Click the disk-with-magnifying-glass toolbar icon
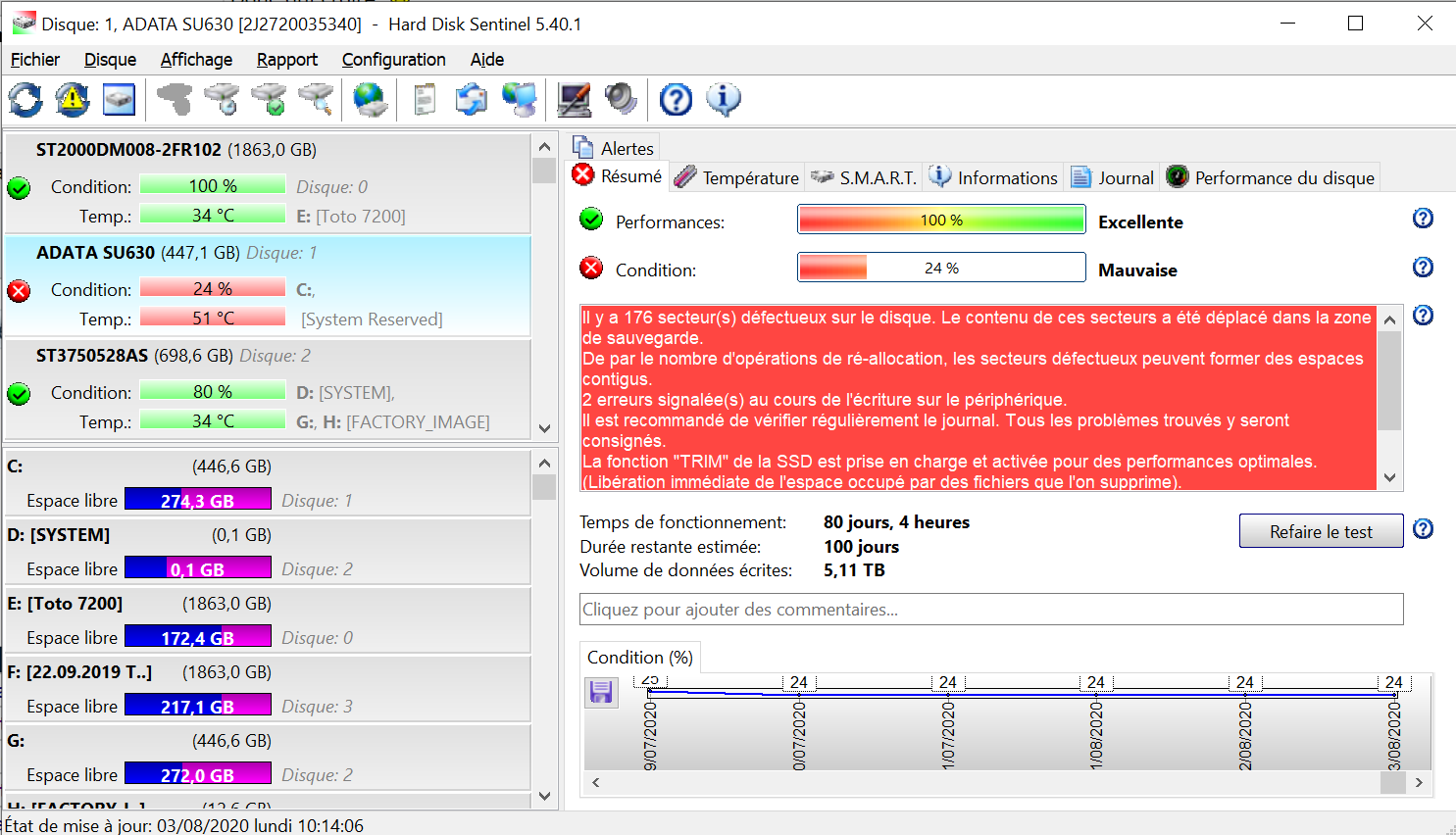 coord(316,99)
